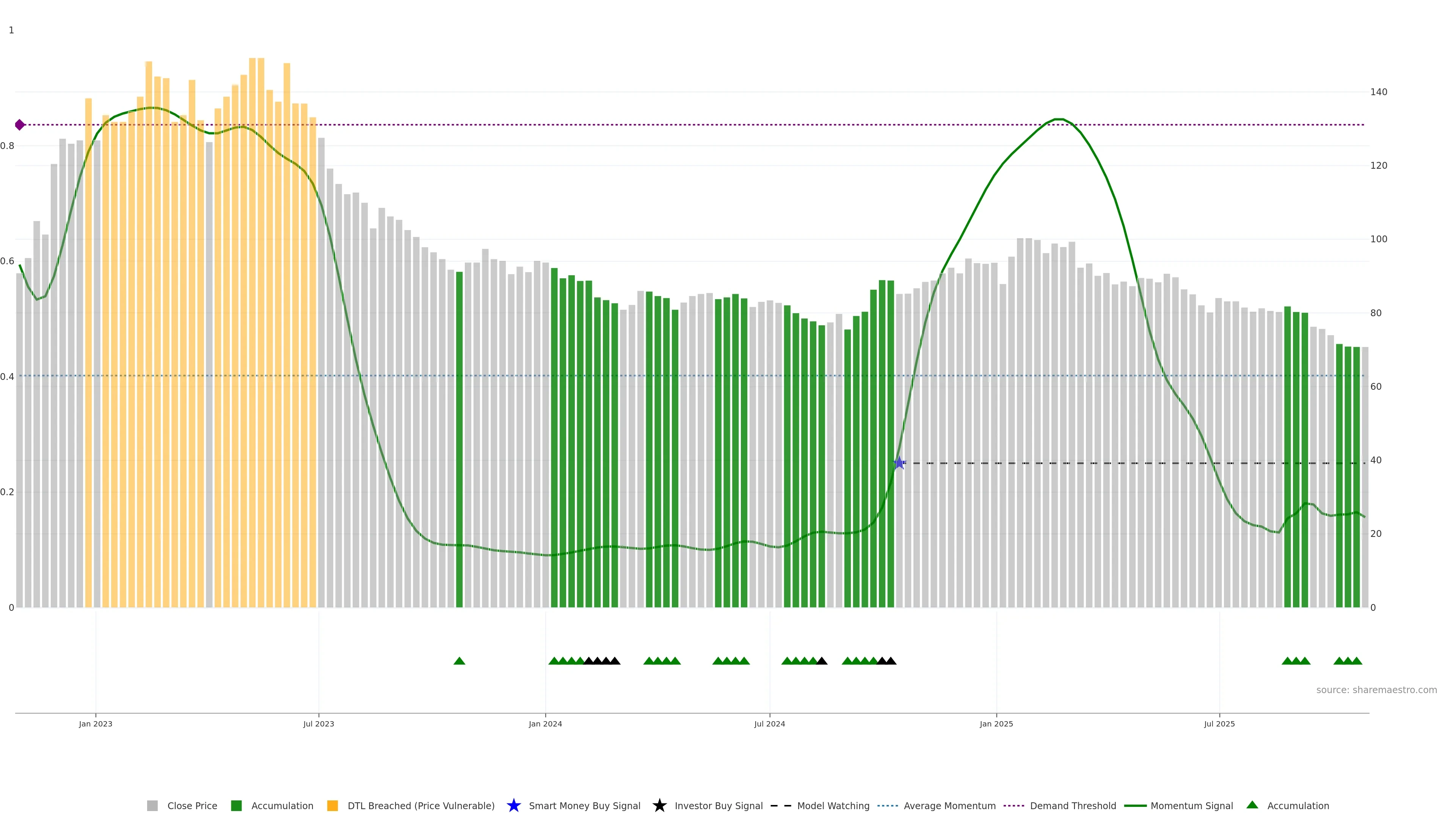The height and width of the screenshot is (819, 1456).
Task: Click the green Accumulation square in legend
Action: [x=236, y=805]
